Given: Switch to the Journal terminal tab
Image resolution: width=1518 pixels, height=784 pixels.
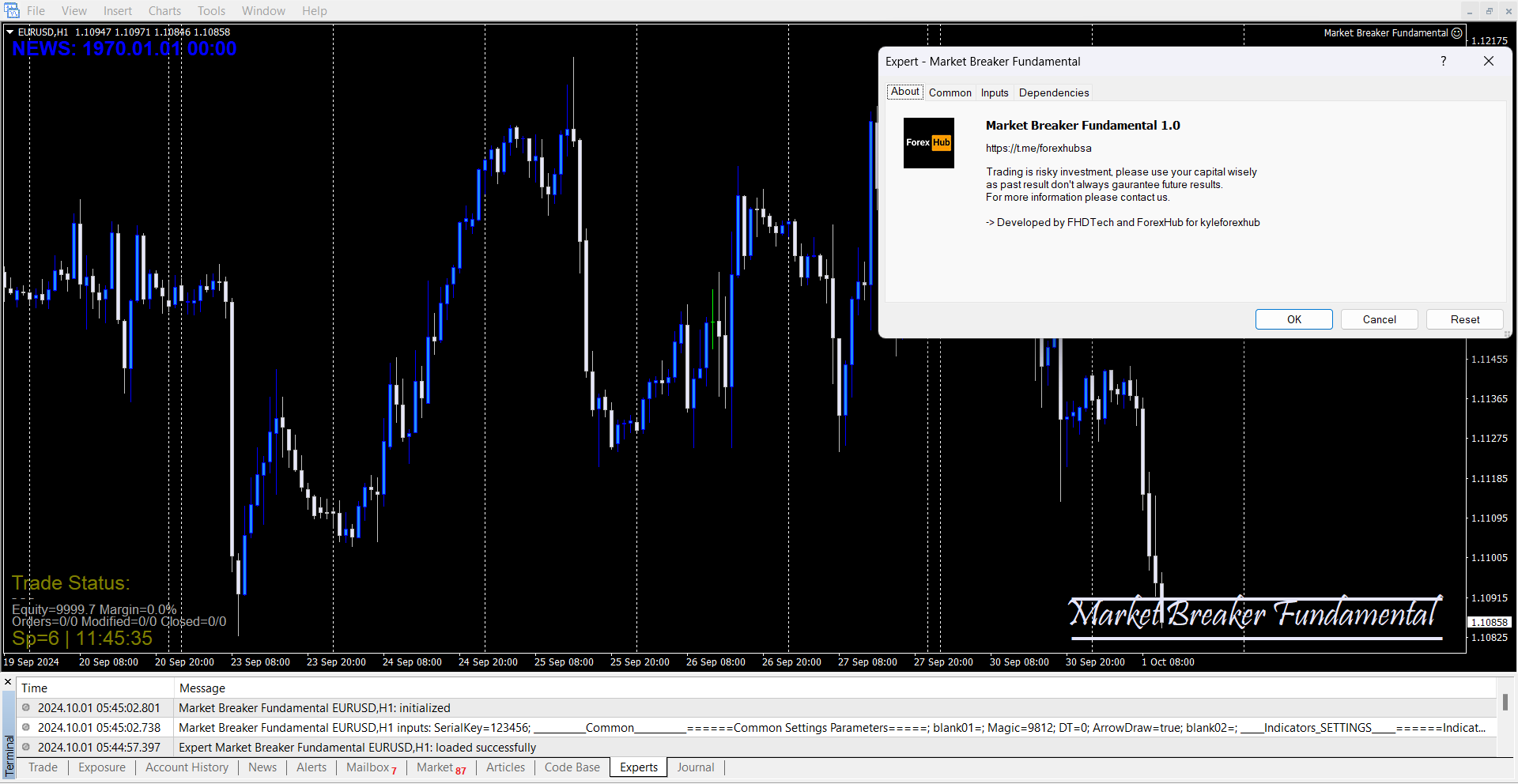Looking at the screenshot, I should pos(695,767).
